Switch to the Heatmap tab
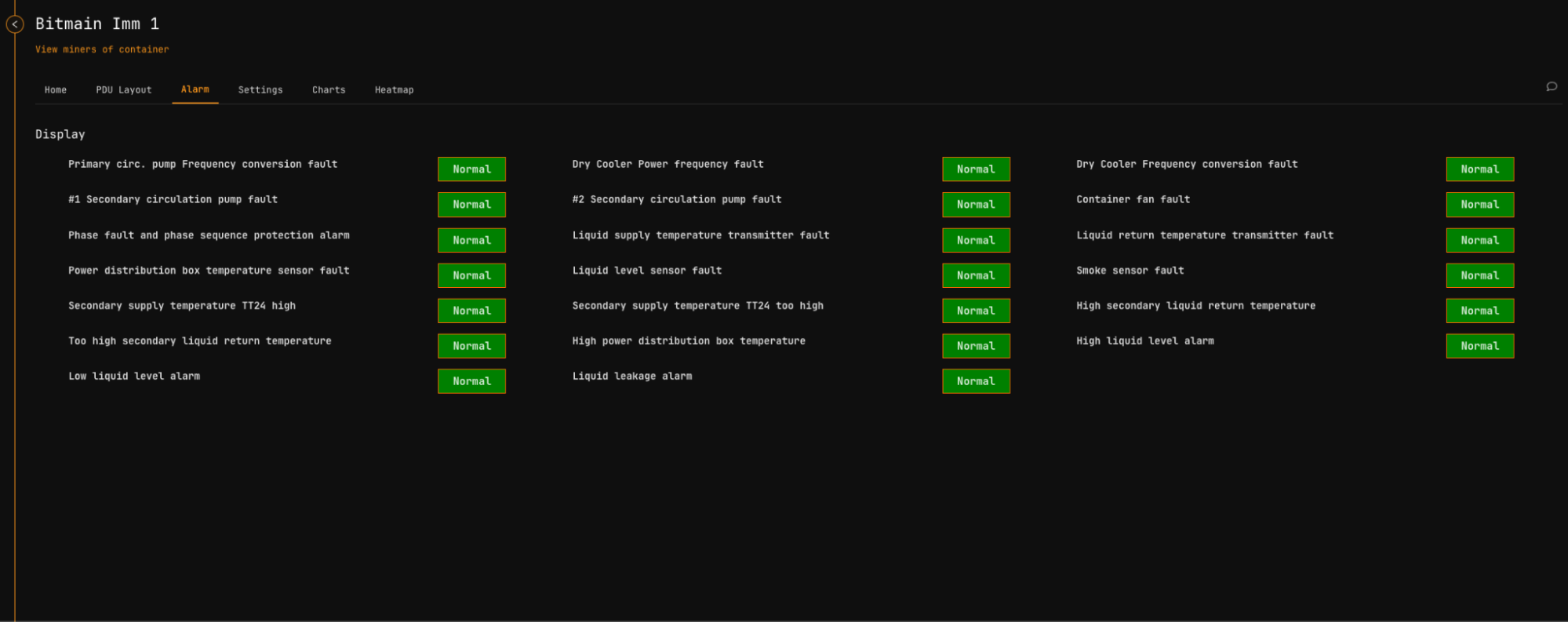1568x622 pixels. tap(394, 90)
